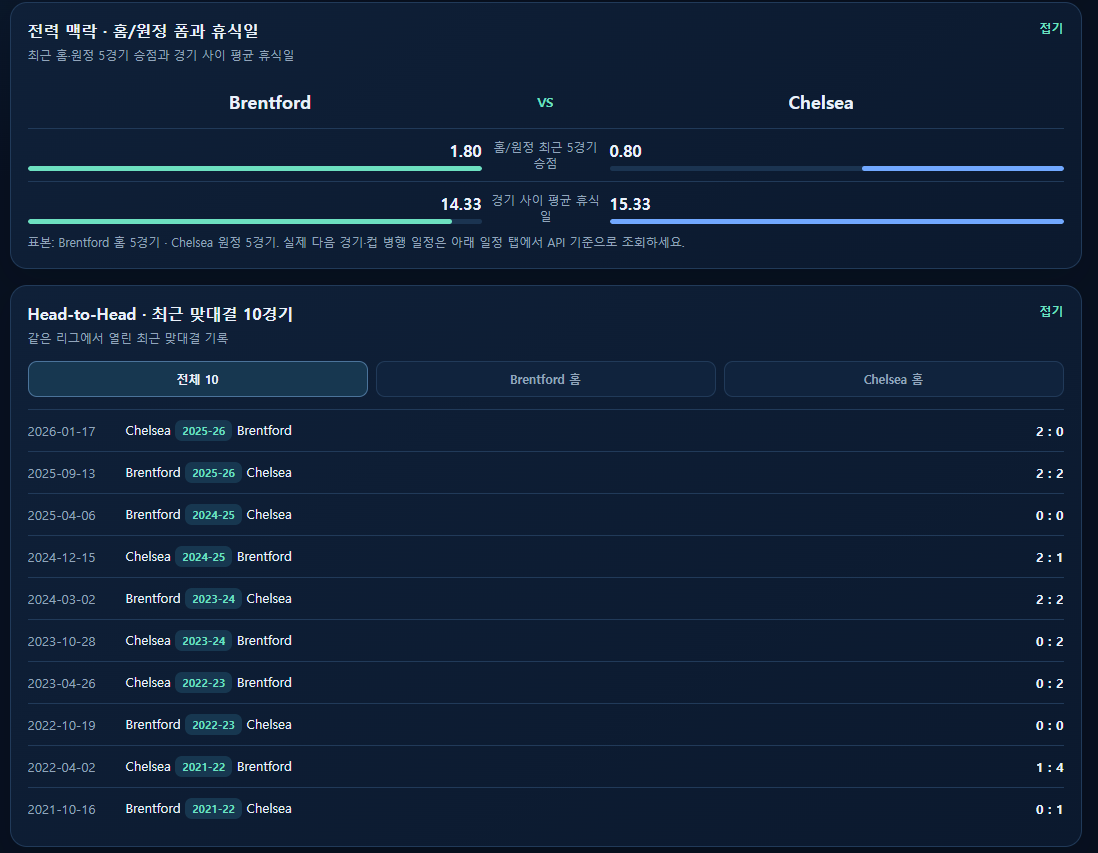Click the 2 : 0 score of 2026-01-17
This screenshot has height=853, width=1098.
pos(1050,431)
